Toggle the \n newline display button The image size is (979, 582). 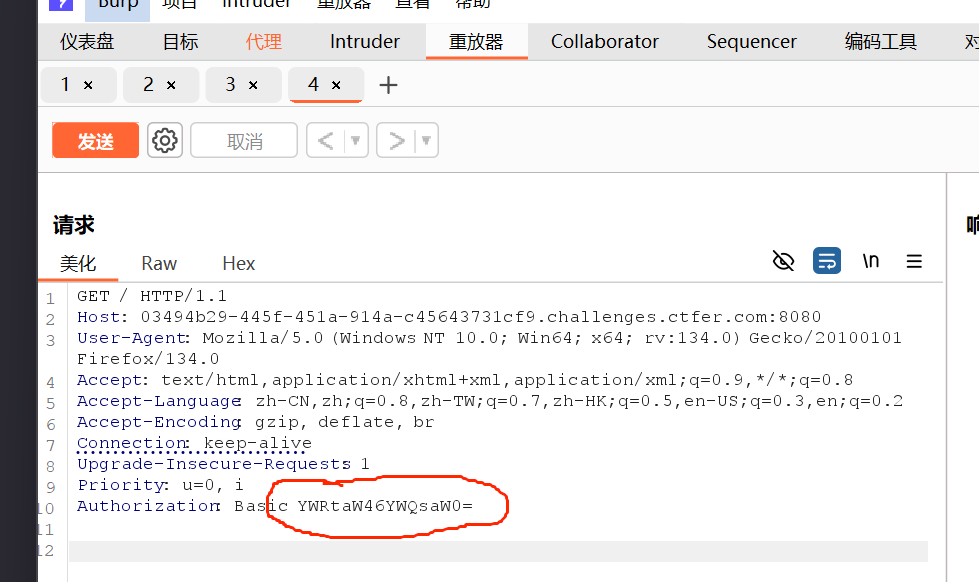point(871,261)
